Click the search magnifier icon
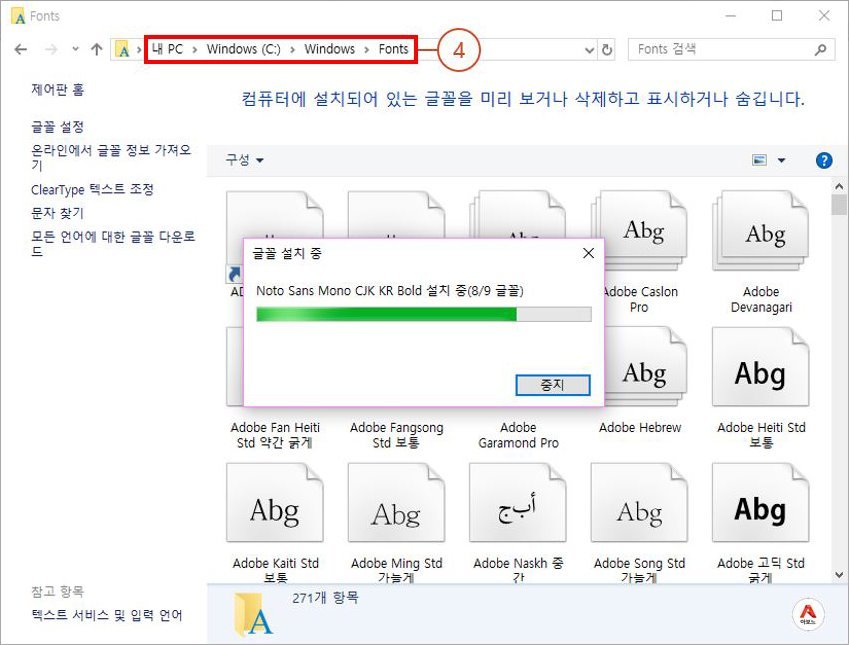The image size is (849, 645). tap(821, 50)
